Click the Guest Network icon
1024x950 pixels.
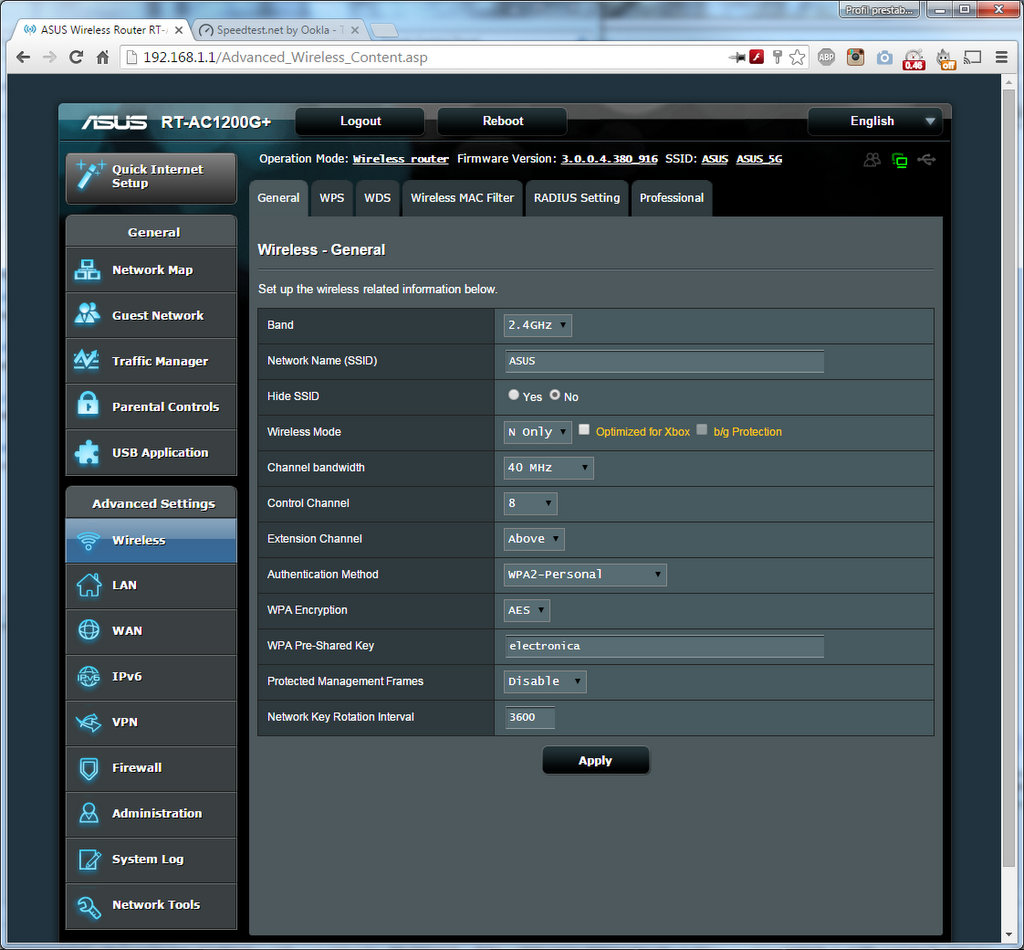click(88, 315)
